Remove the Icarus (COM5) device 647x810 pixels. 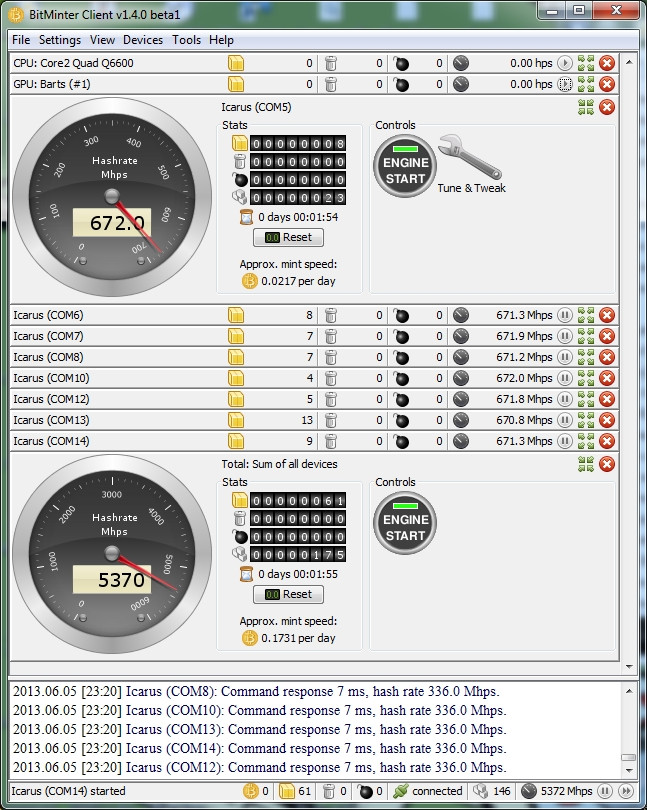click(607, 107)
